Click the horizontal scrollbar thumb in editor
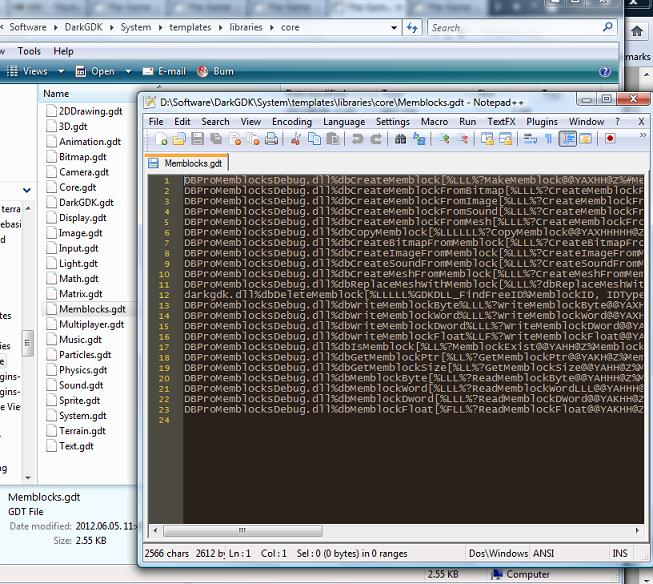This screenshot has height=584, width=653. (243, 531)
